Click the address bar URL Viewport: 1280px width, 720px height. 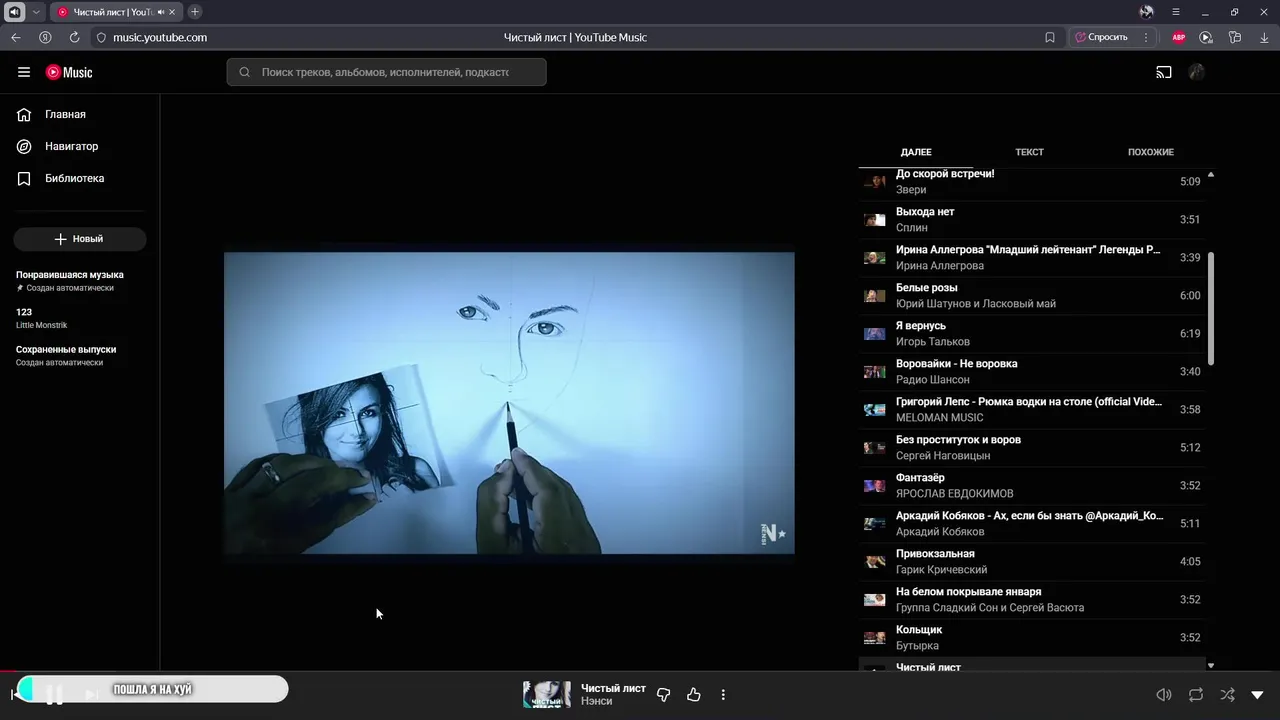160,37
